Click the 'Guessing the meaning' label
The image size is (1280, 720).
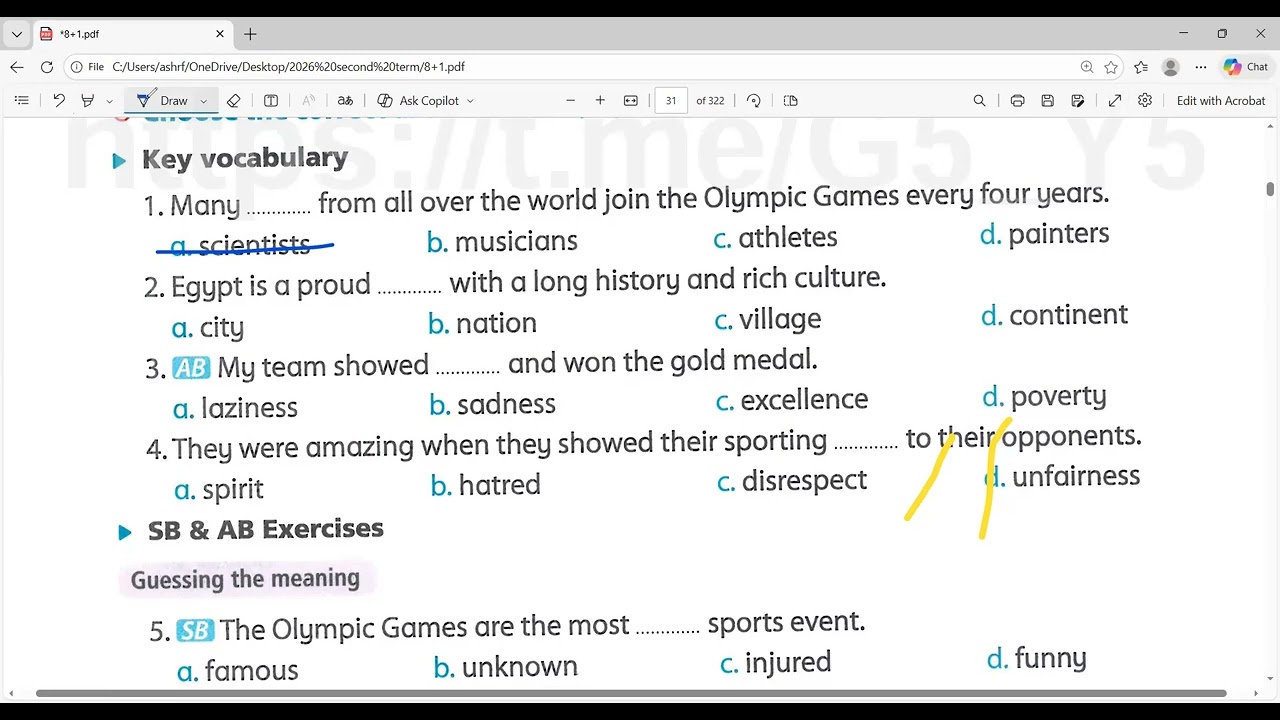(x=245, y=579)
